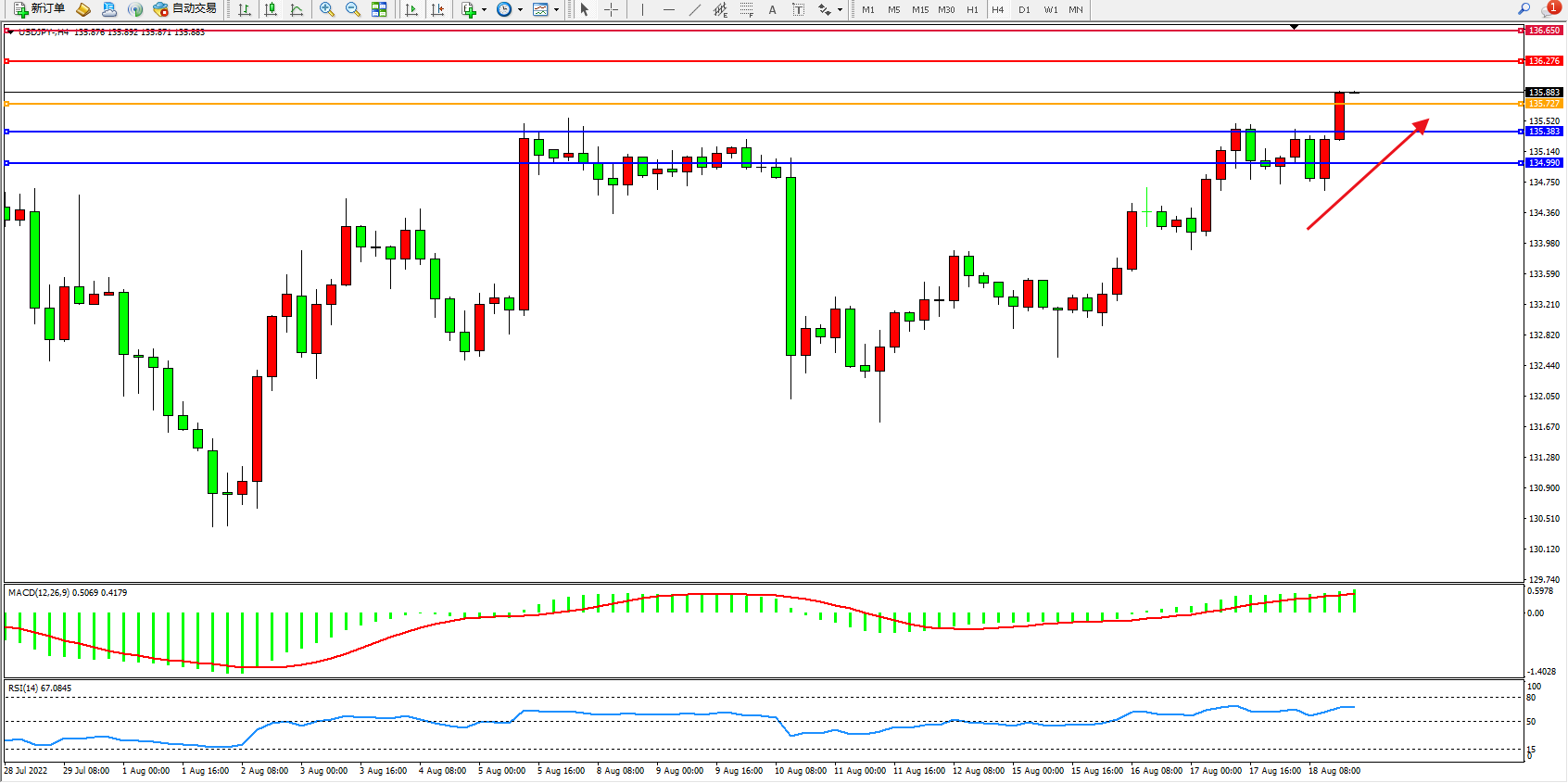Switch timeframe to D1
Screen dimensions: 1568x783
(x=1024, y=9)
